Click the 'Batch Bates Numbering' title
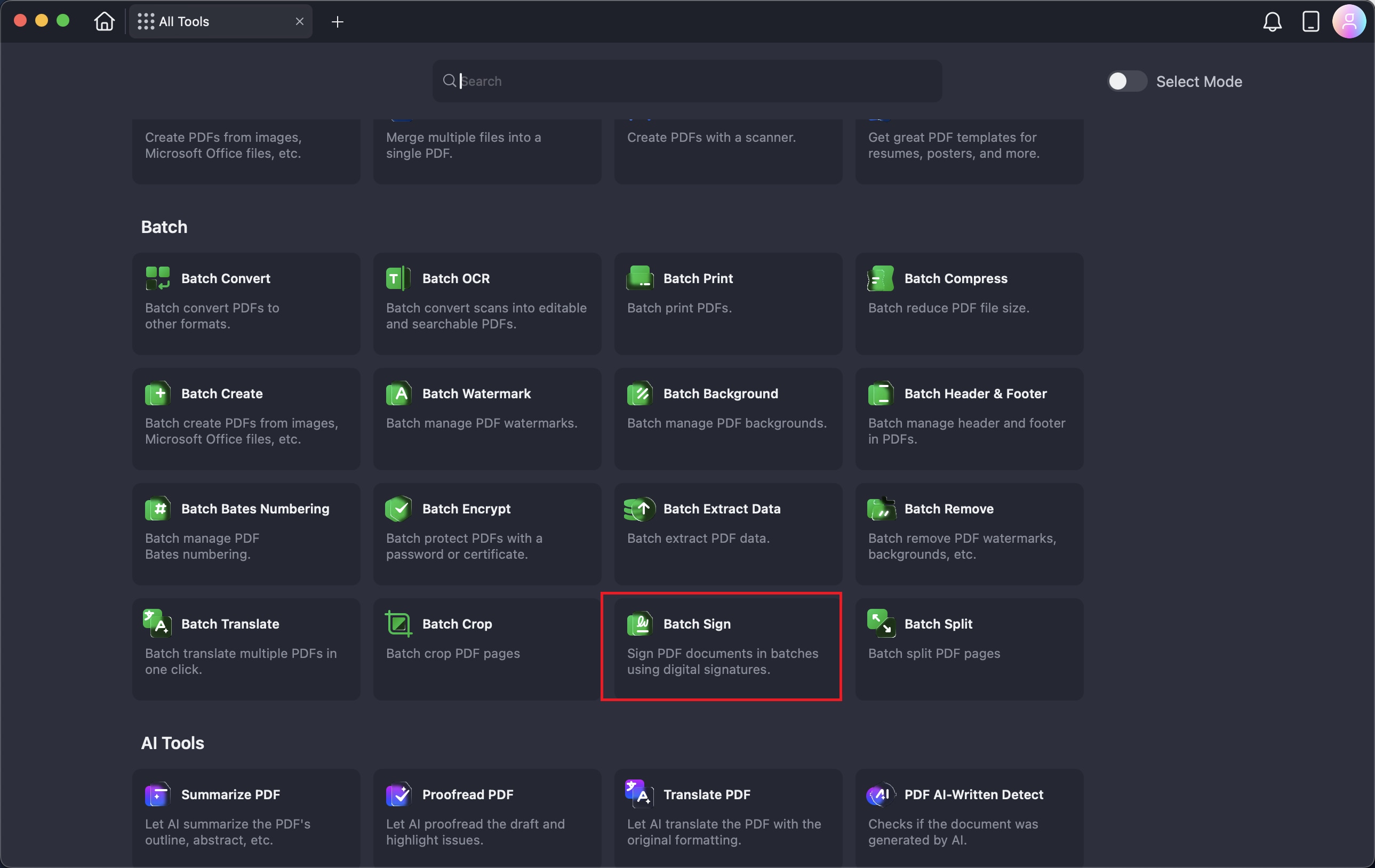Screen dimensions: 1375x868 coord(255,509)
